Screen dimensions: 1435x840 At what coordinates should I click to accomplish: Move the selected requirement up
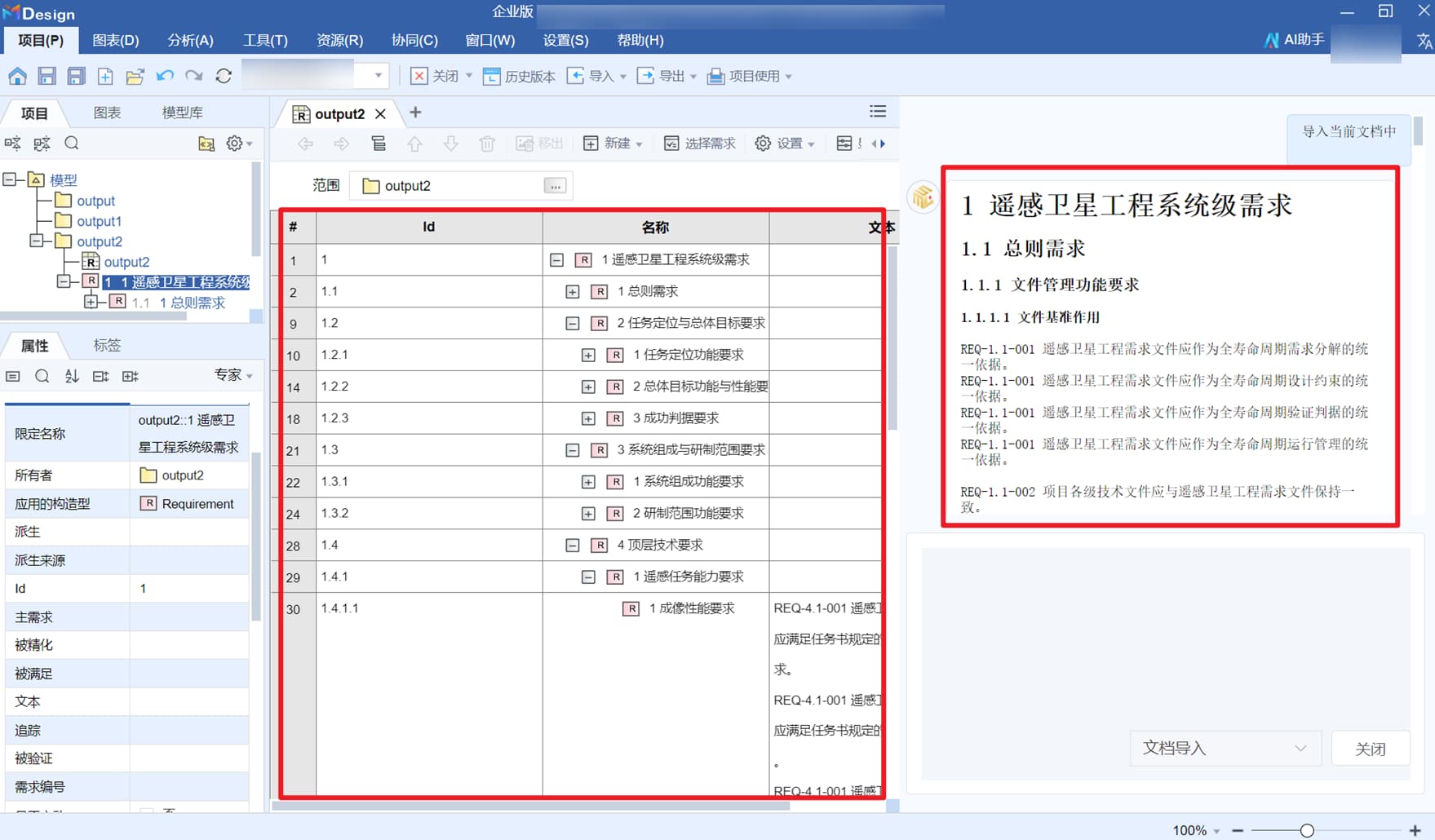(x=414, y=144)
